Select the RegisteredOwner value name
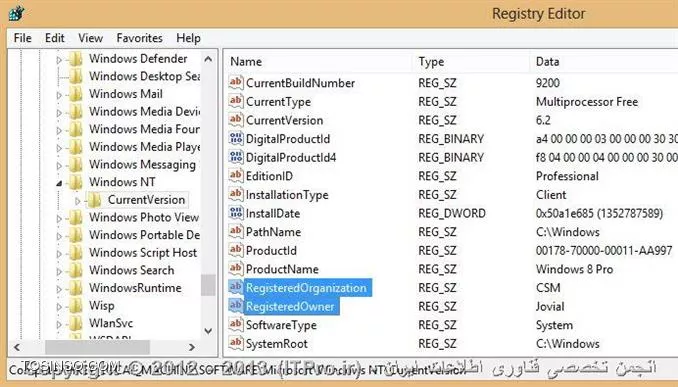This screenshot has width=678, height=387. click(290, 307)
